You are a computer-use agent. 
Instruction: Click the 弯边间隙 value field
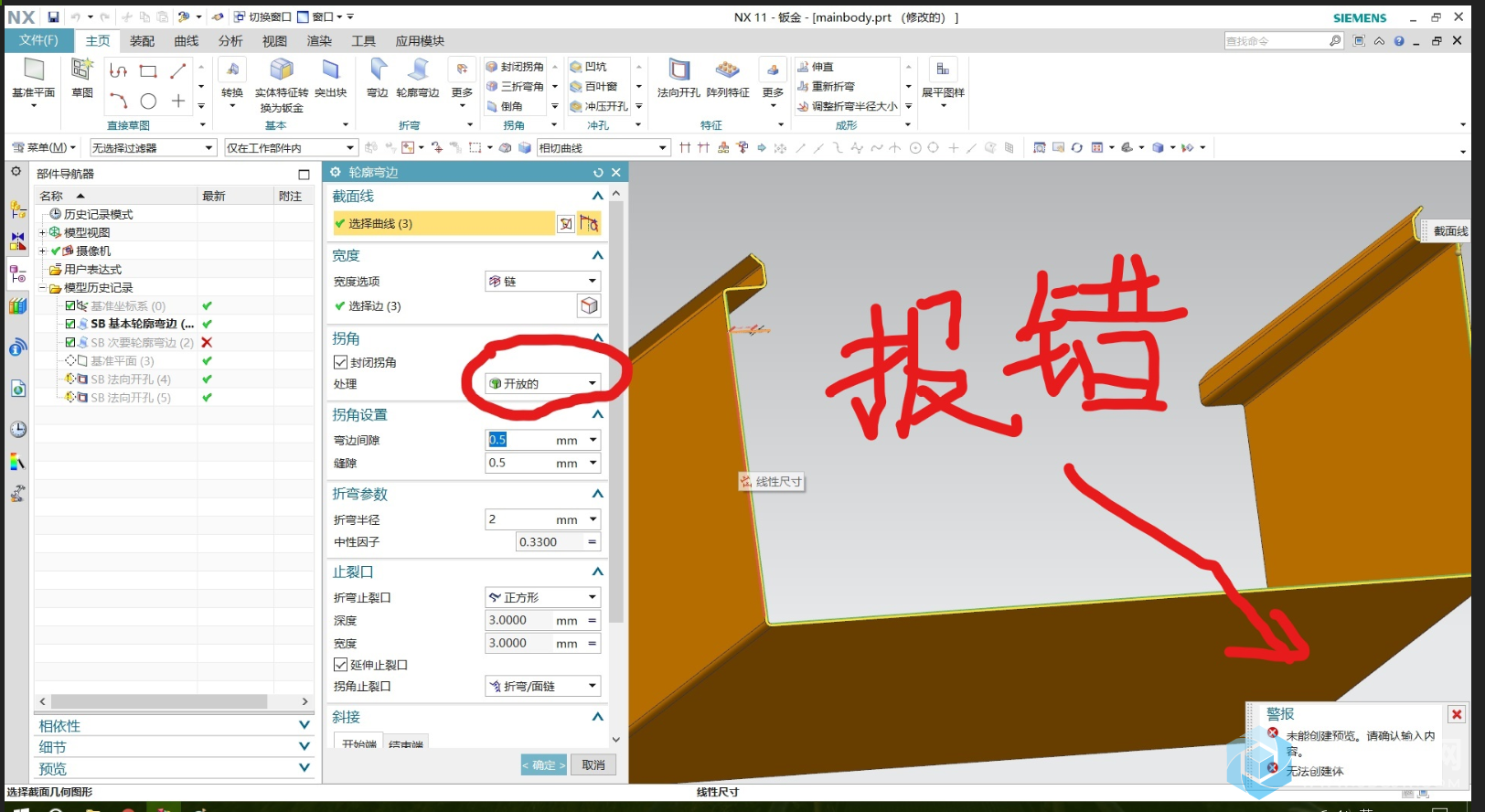519,440
